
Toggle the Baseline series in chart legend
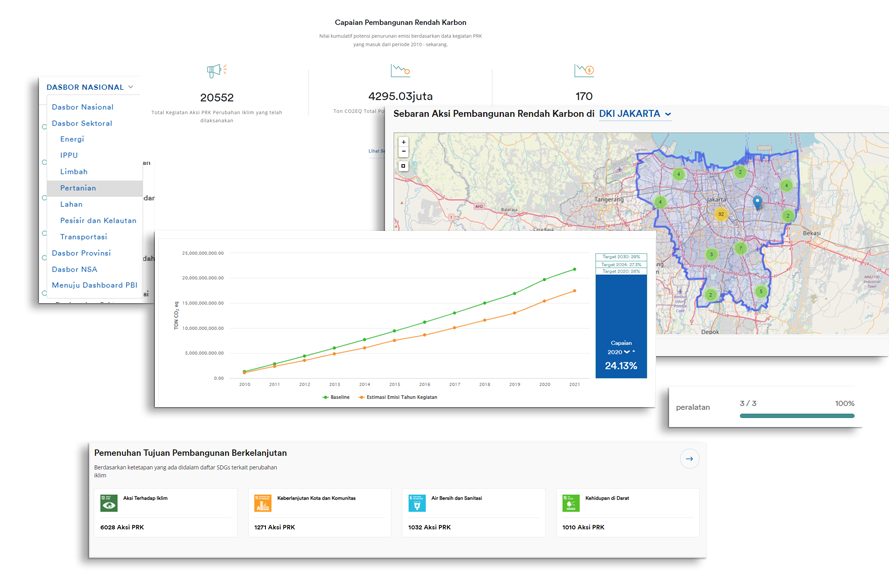coord(337,397)
